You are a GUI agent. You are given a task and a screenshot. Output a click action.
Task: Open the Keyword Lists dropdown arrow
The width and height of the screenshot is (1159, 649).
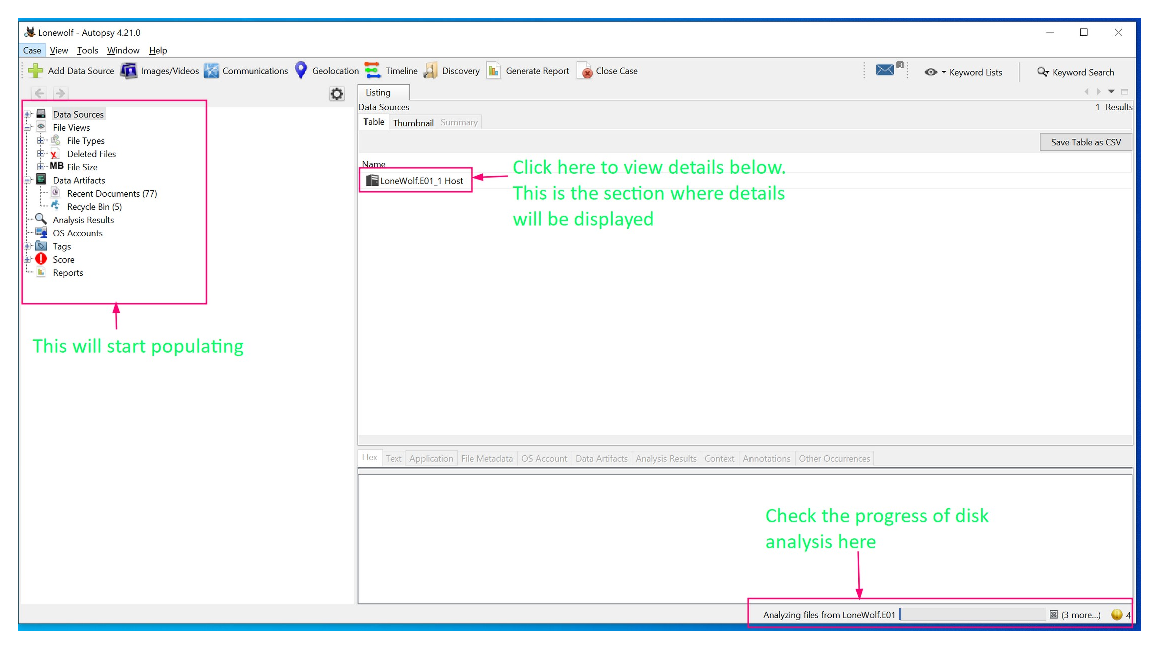point(944,72)
